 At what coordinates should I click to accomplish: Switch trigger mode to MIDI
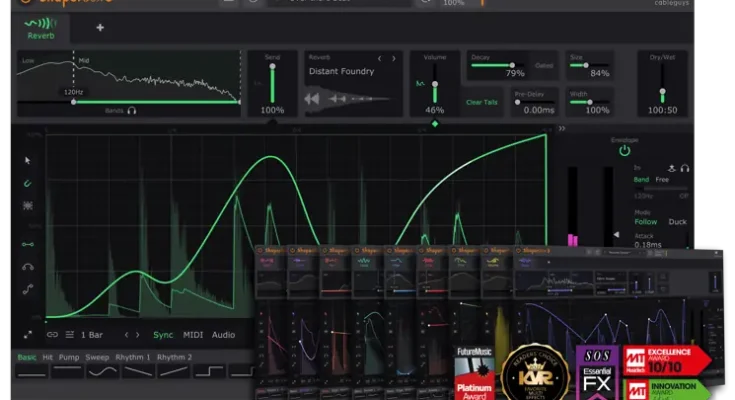tap(192, 335)
